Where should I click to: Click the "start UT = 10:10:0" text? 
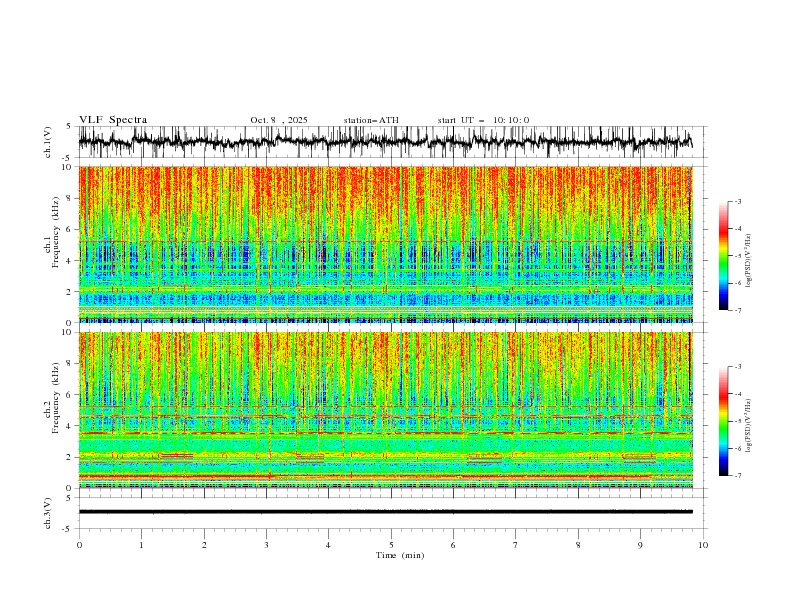point(483,120)
